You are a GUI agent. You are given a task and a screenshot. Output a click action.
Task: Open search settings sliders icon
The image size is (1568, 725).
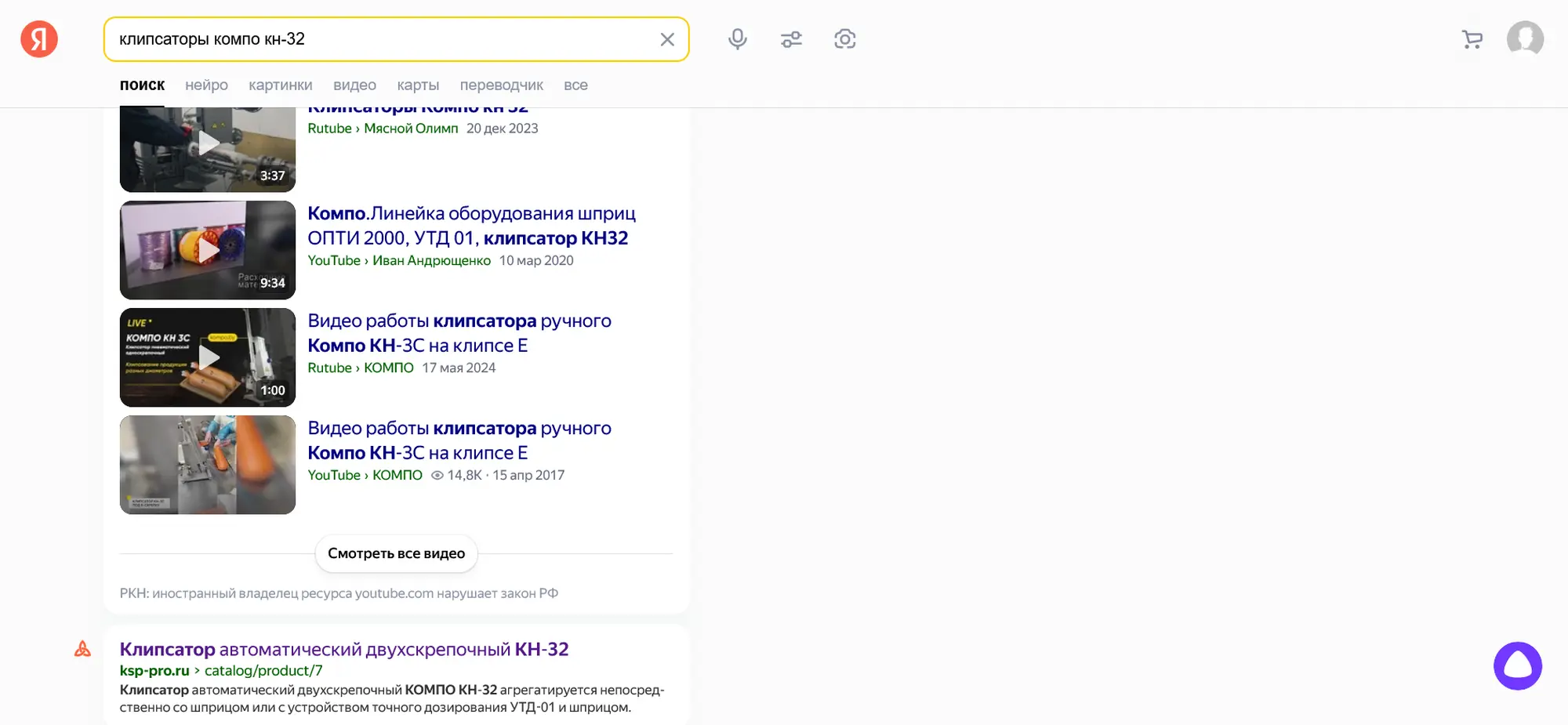pos(791,39)
